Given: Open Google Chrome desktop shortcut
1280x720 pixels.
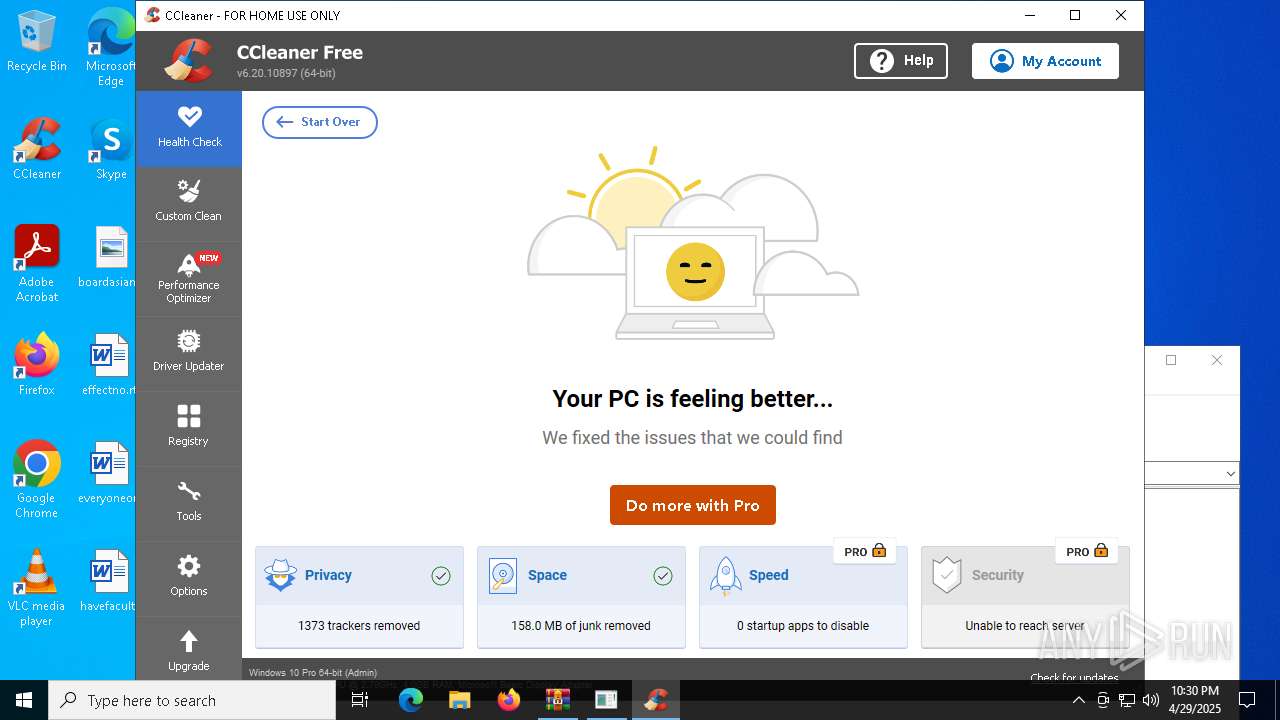Looking at the screenshot, I should [37, 480].
